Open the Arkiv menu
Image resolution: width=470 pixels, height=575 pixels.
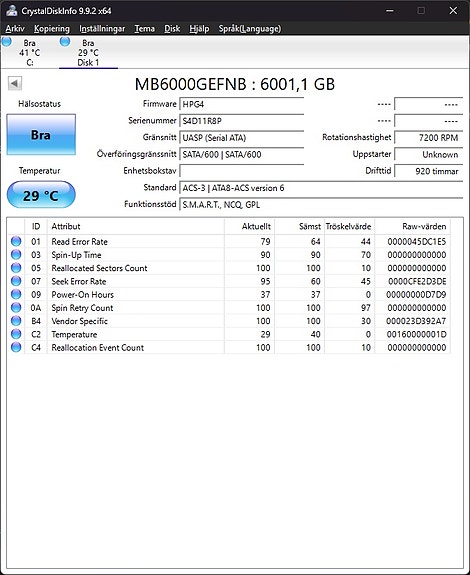coord(15,29)
